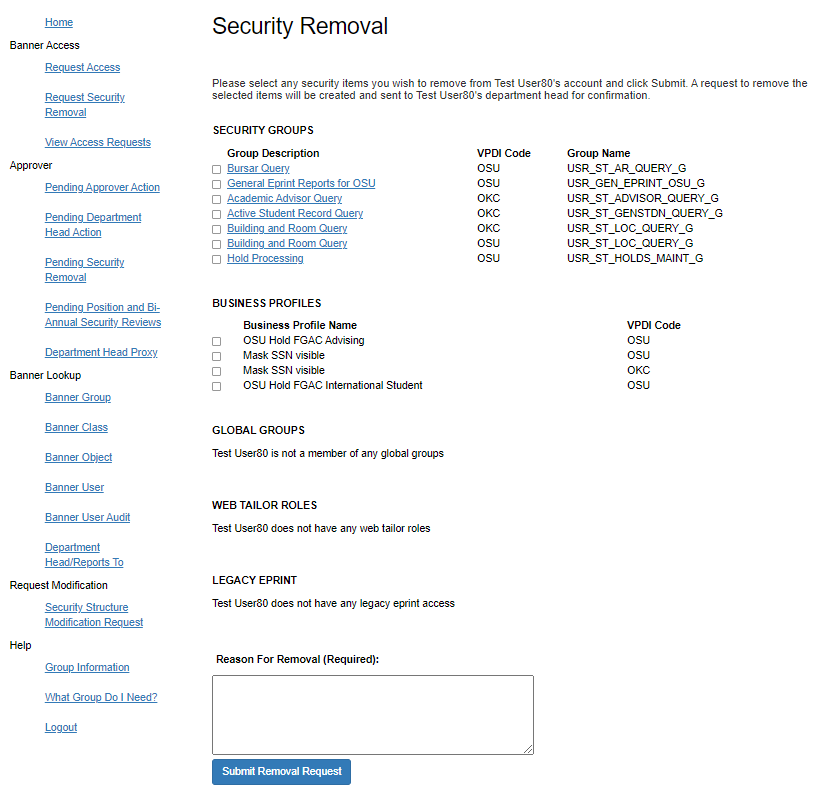Navigate to Request Security Removal
The image size is (813, 792).
(x=84, y=104)
